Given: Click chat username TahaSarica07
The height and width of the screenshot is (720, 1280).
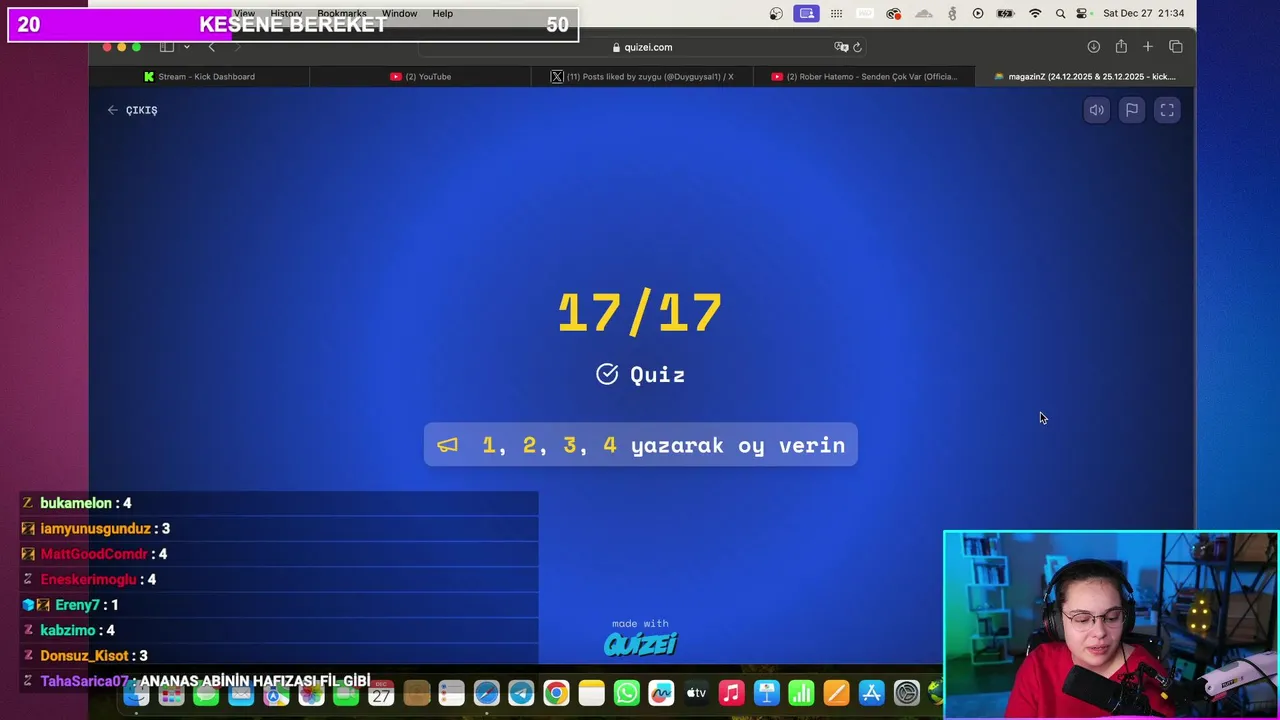Looking at the screenshot, I should pyautogui.click(x=85, y=681).
